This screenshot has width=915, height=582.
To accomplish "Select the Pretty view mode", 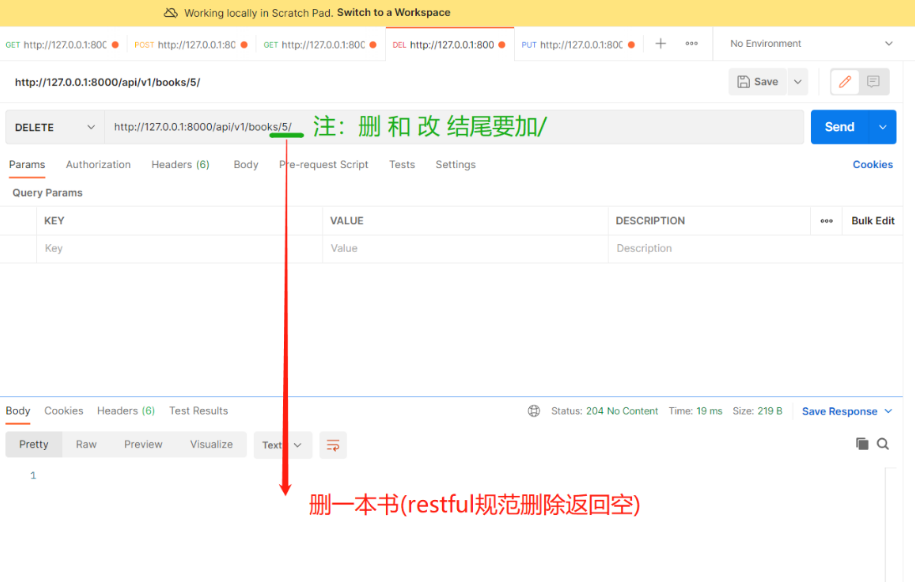I will click(34, 445).
